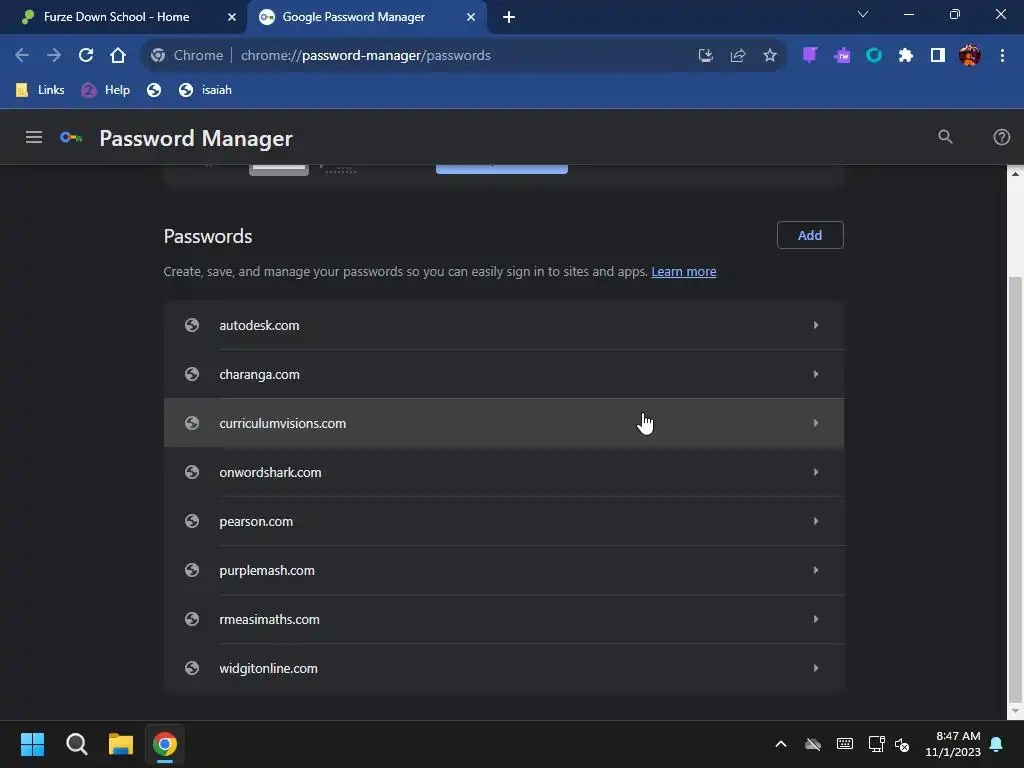Select purplemash.com site name
The image size is (1024, 768).
tap(267, 570)
